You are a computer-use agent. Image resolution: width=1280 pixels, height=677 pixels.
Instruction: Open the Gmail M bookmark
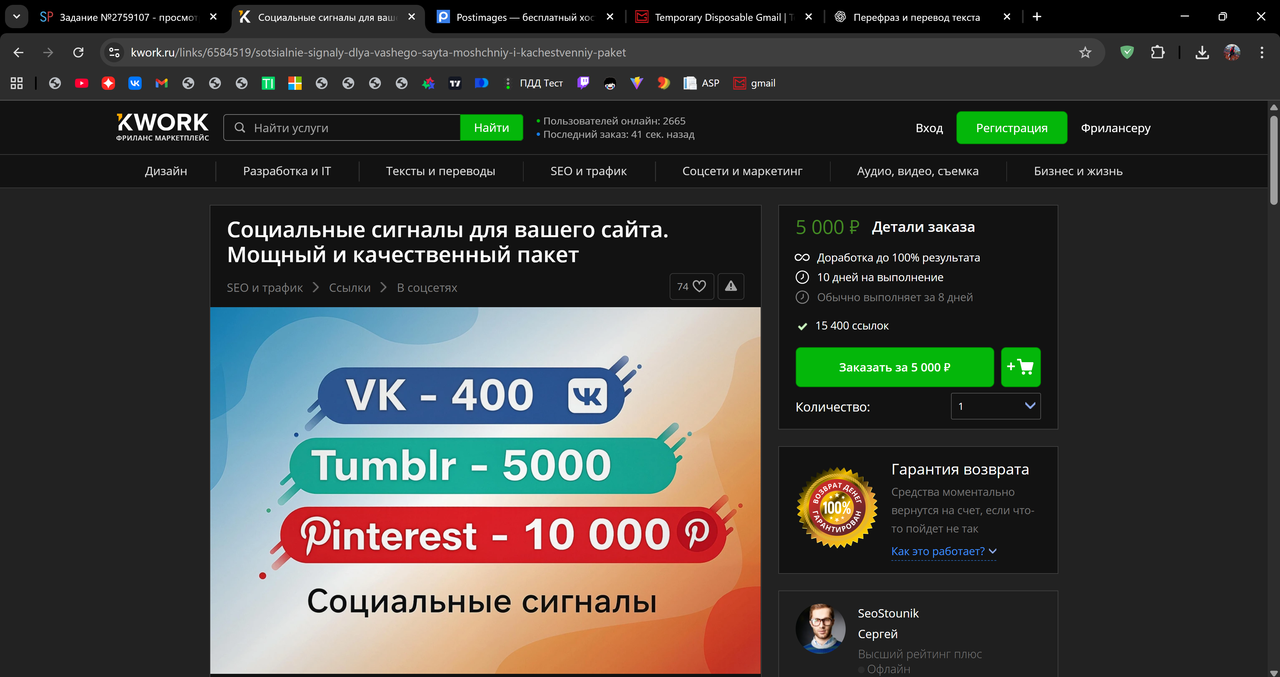[161, 83]
